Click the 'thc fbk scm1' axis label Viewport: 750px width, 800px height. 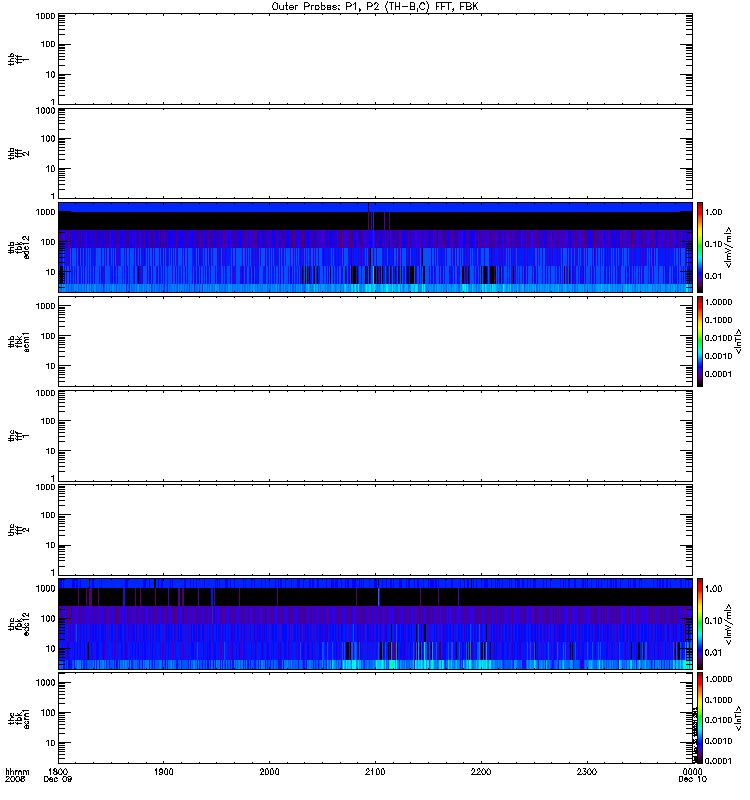coord(19,718)
